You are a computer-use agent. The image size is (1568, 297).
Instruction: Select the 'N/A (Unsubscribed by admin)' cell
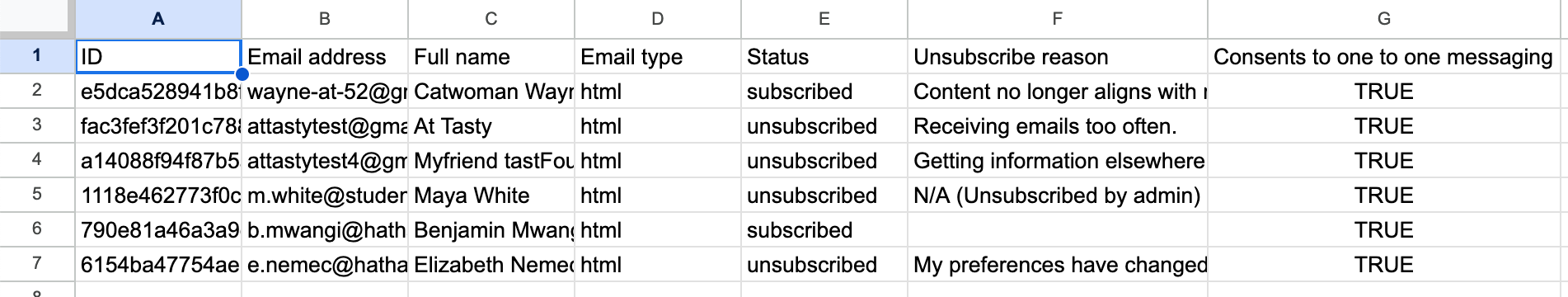pos(1057,196)
